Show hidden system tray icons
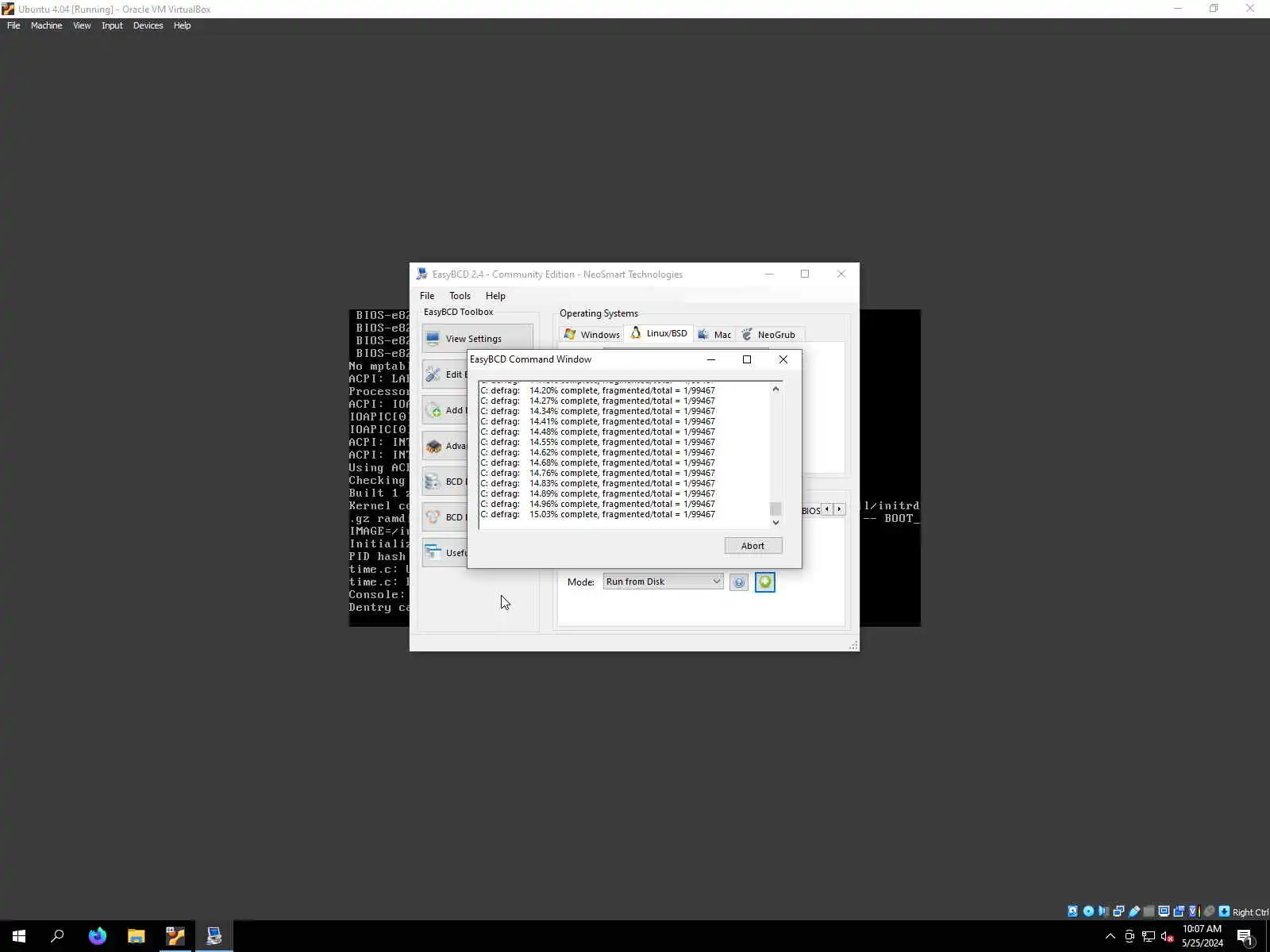Screen dimensions: 1270x952 [x=1110, y=936]
